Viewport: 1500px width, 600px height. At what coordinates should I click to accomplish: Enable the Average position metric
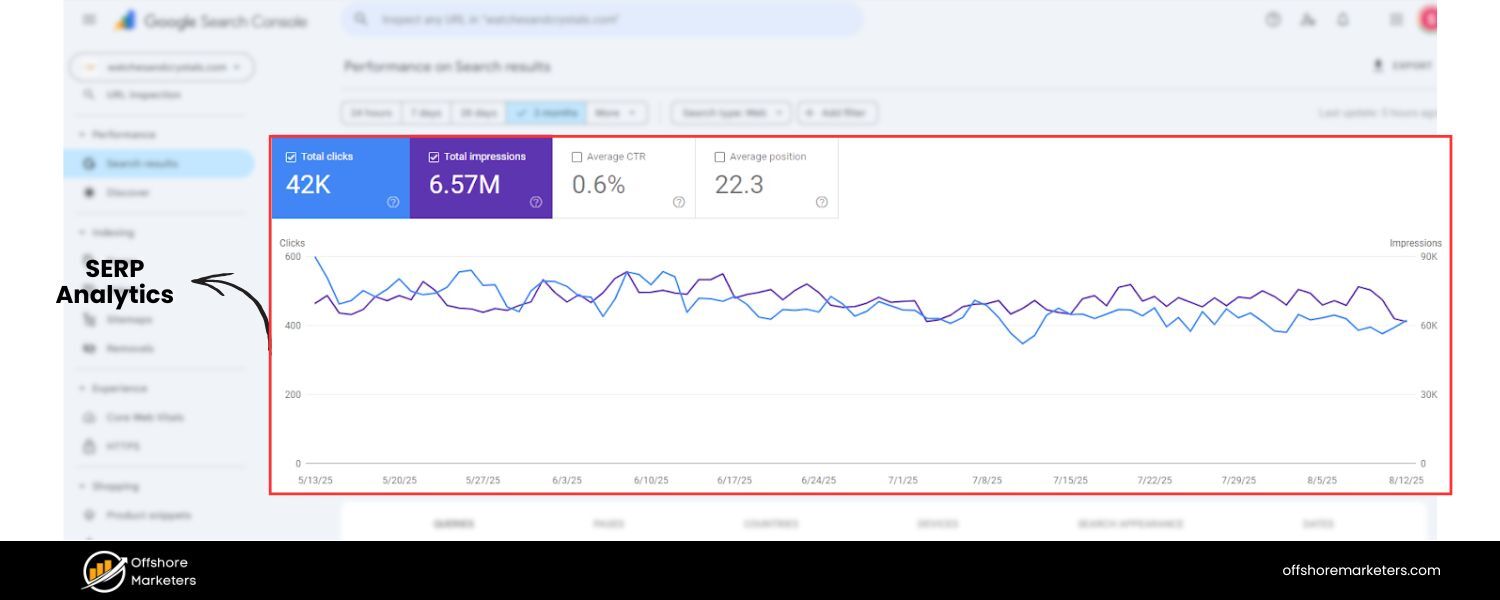point(719,156)
